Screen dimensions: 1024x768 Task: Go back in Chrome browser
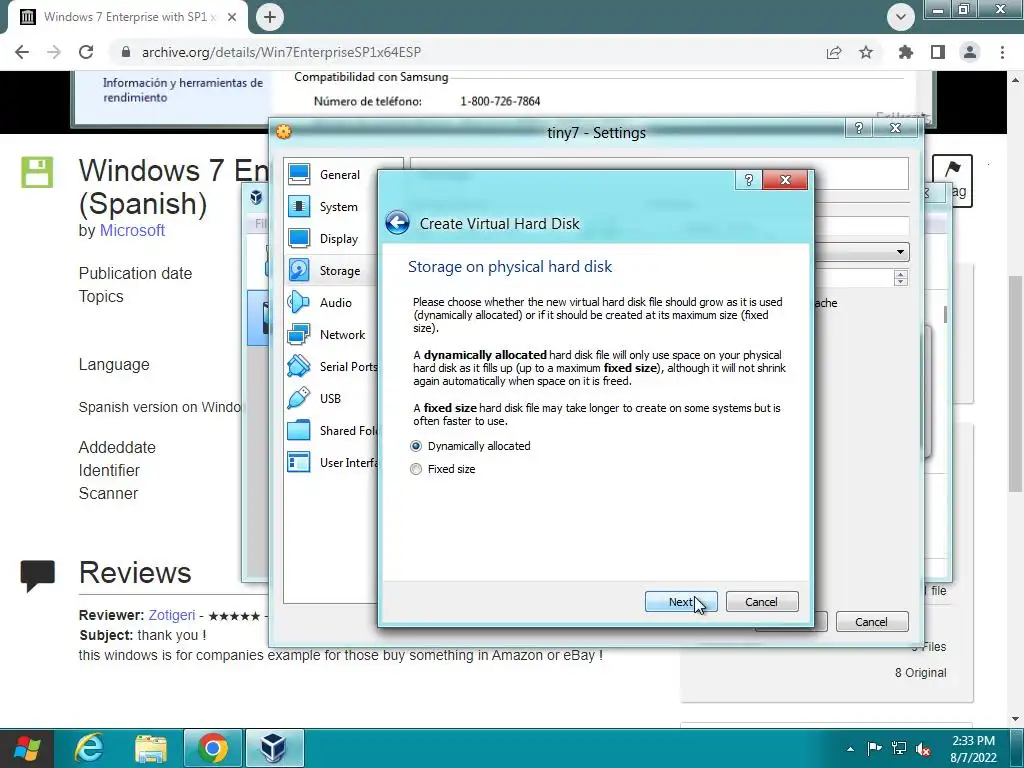[22, 52]
